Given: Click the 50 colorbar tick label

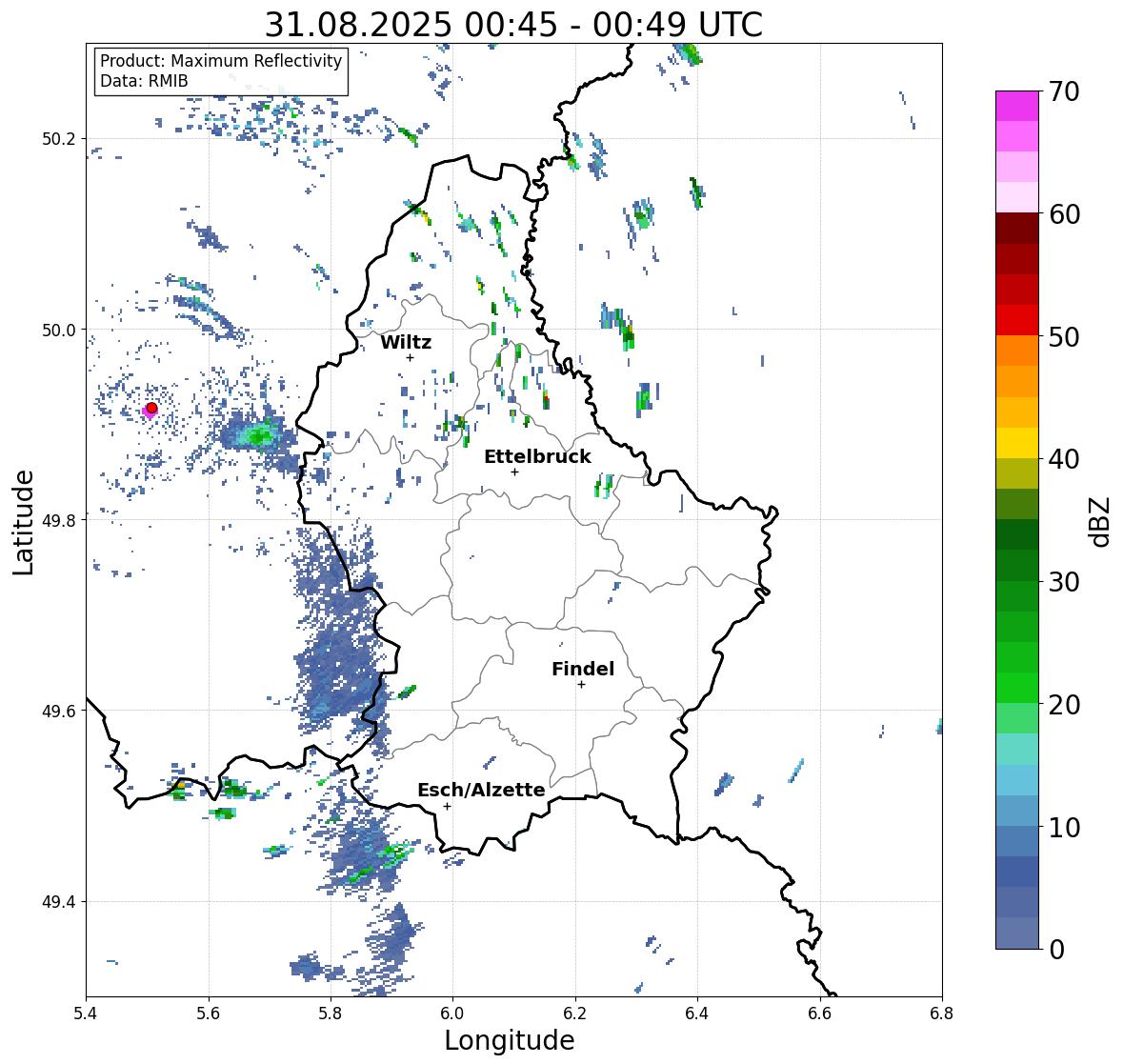Looking at the screenshot, I should [x=1064, y=336].
